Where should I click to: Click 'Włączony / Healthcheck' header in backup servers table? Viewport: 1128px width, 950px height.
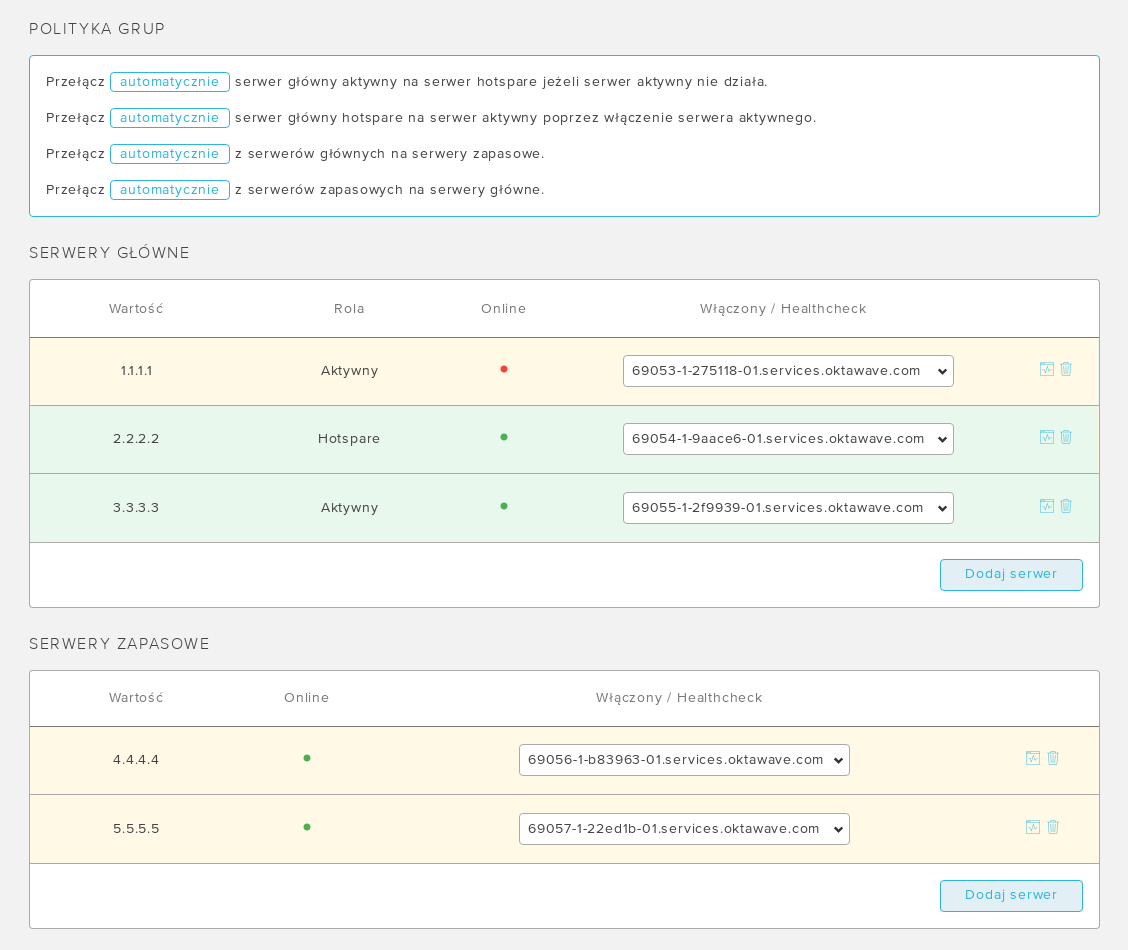click(x=678, y=698)
